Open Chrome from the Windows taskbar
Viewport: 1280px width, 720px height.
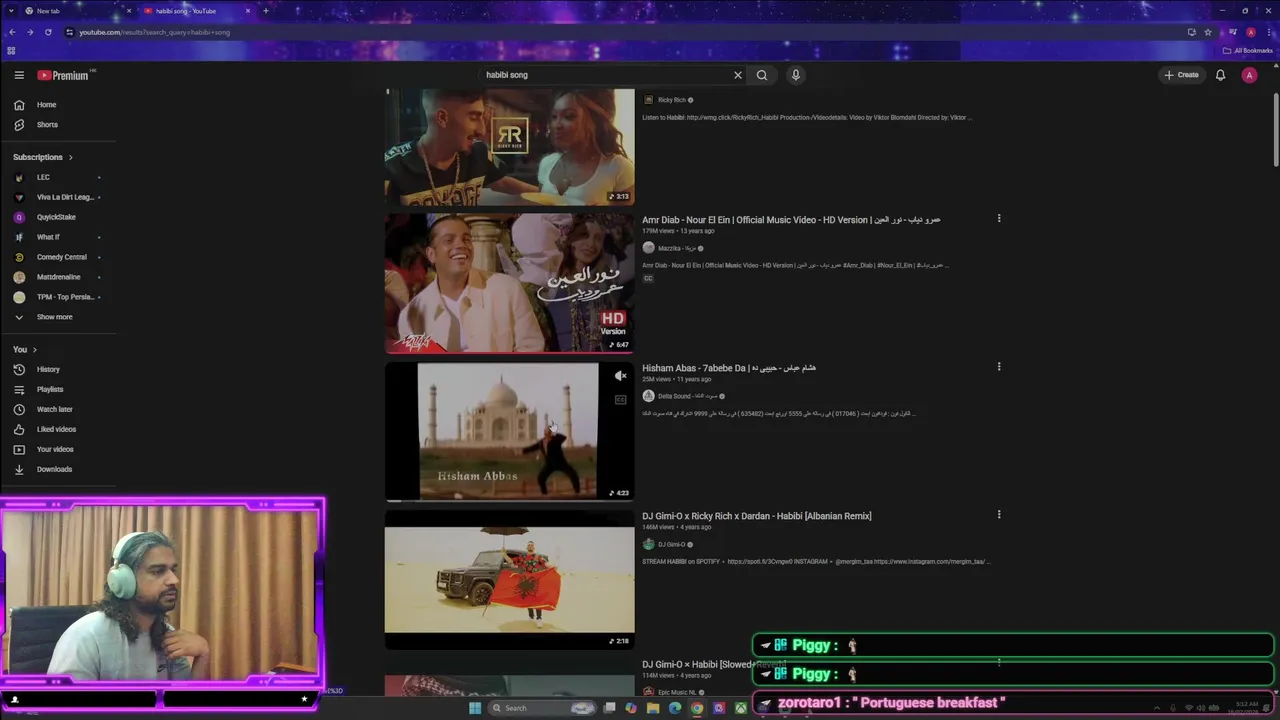click(x=697, y=708)
